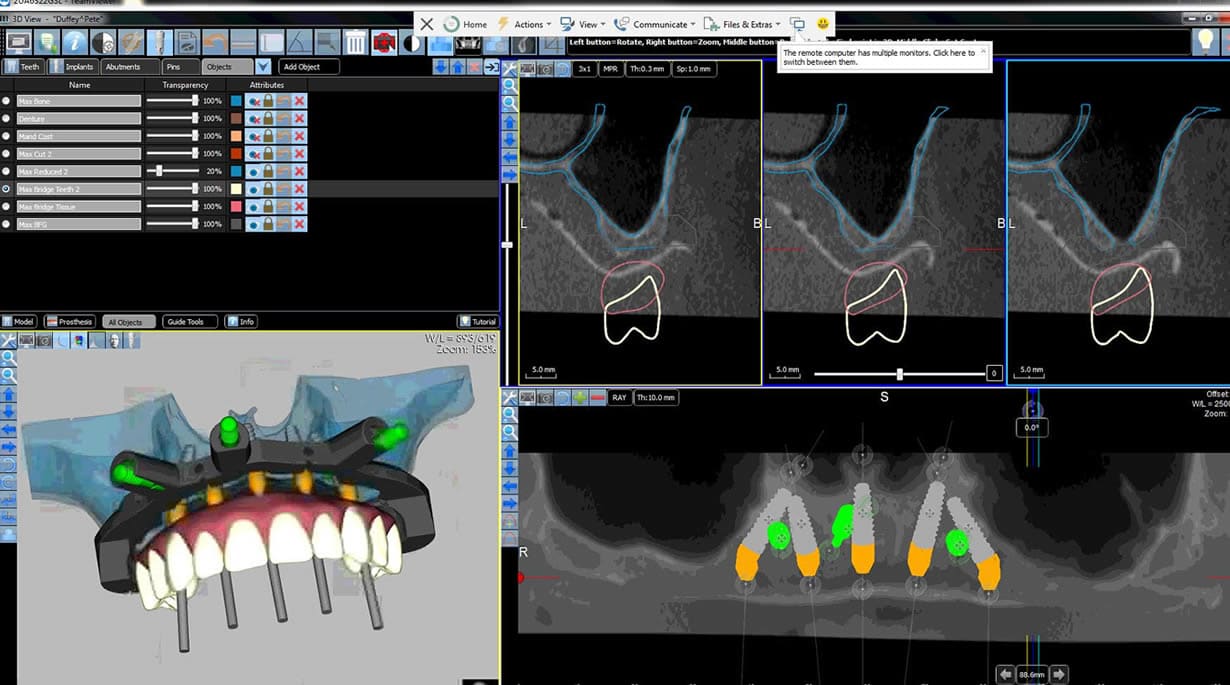Click the blue info icon in top toolbar
This screenshot has width=1230, height=685.
coord(74,42)
